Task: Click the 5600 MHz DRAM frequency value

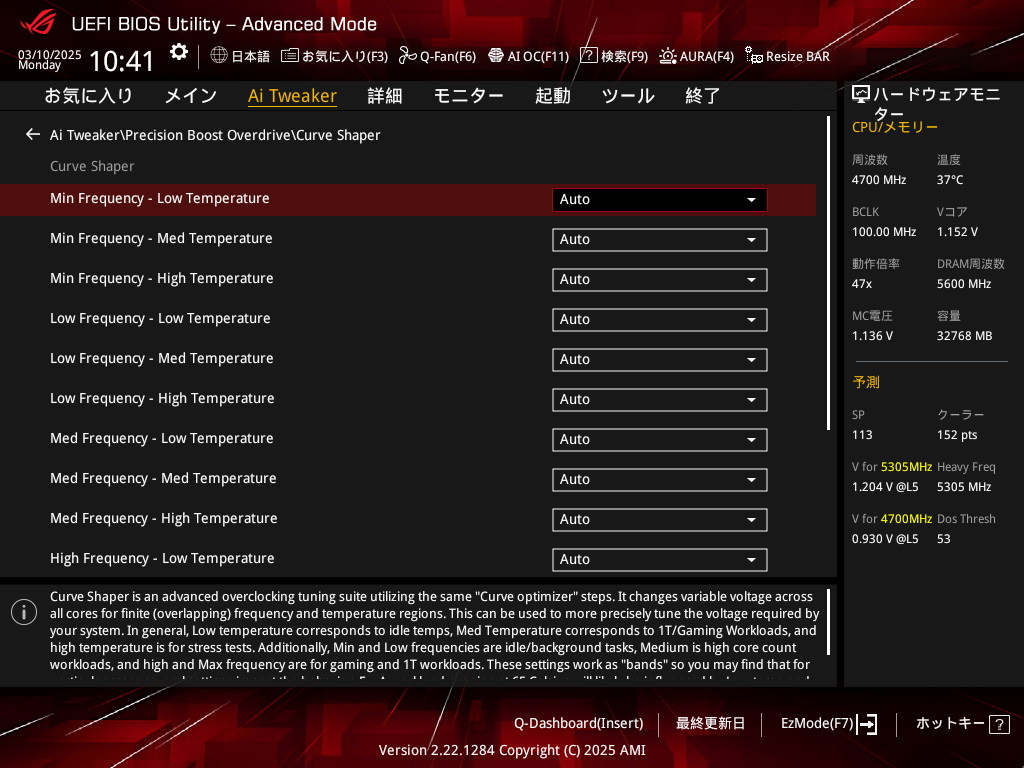Action: [964, 283]
